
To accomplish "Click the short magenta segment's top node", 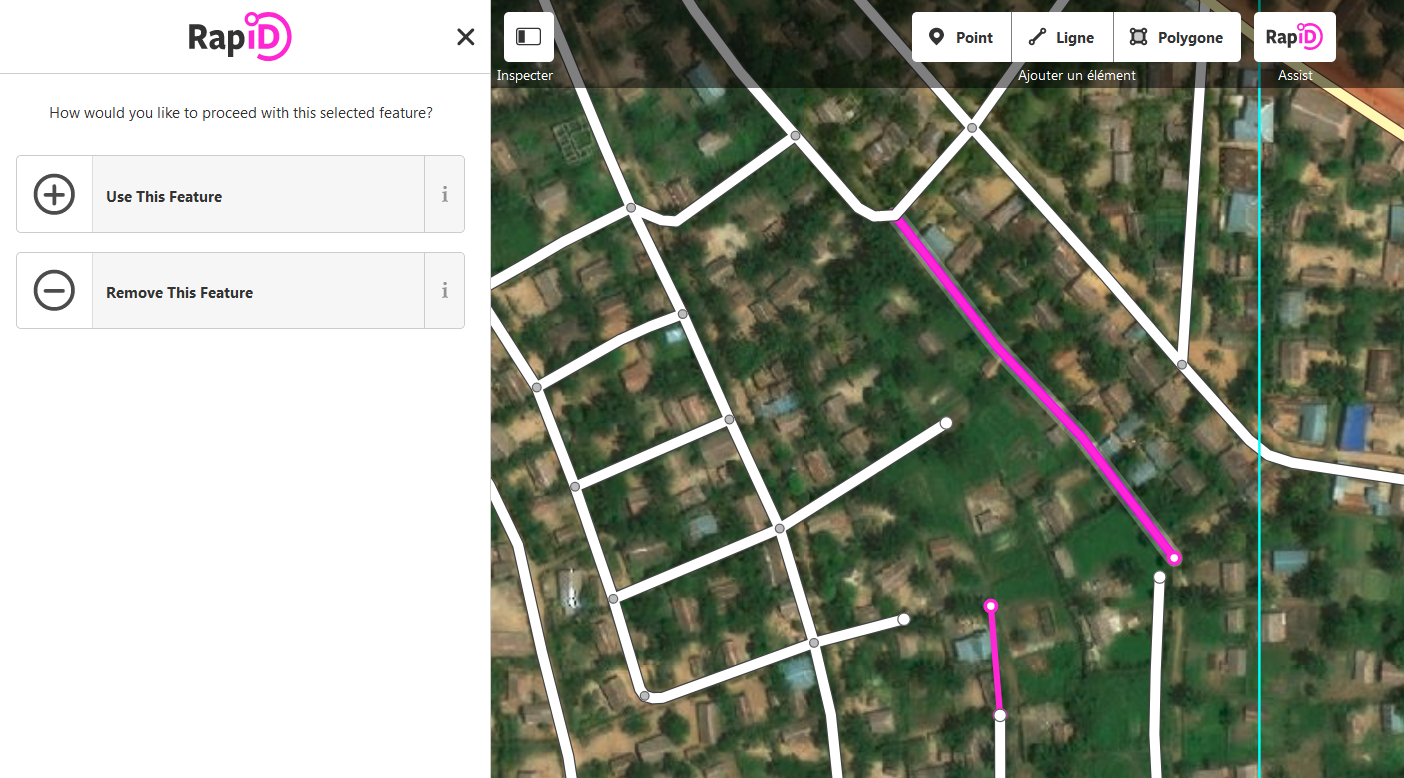I will [x=990, y=606].
